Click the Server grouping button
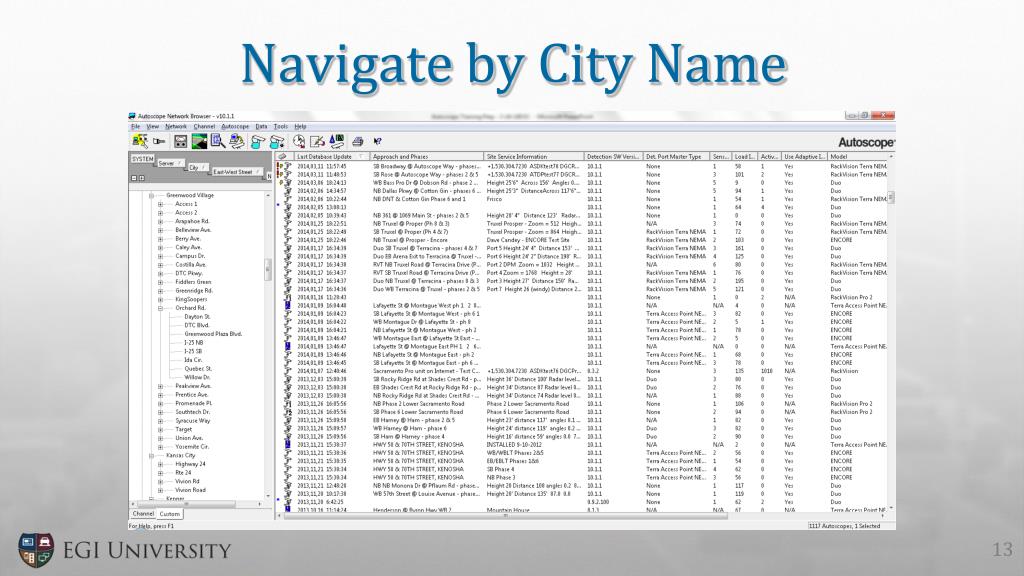The image size is (1024, 576). coord(170,163)
